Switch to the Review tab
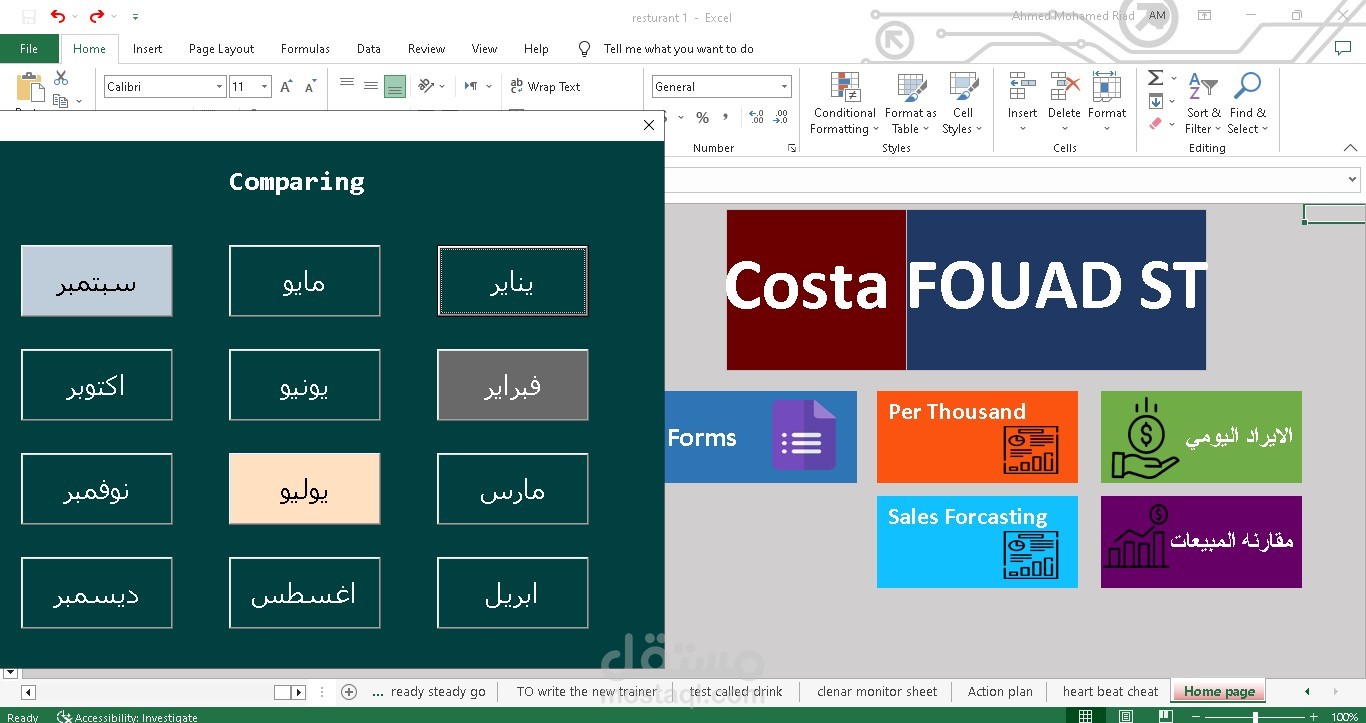This screenshot has width=1366, height=723. click(x=426, y=48)
